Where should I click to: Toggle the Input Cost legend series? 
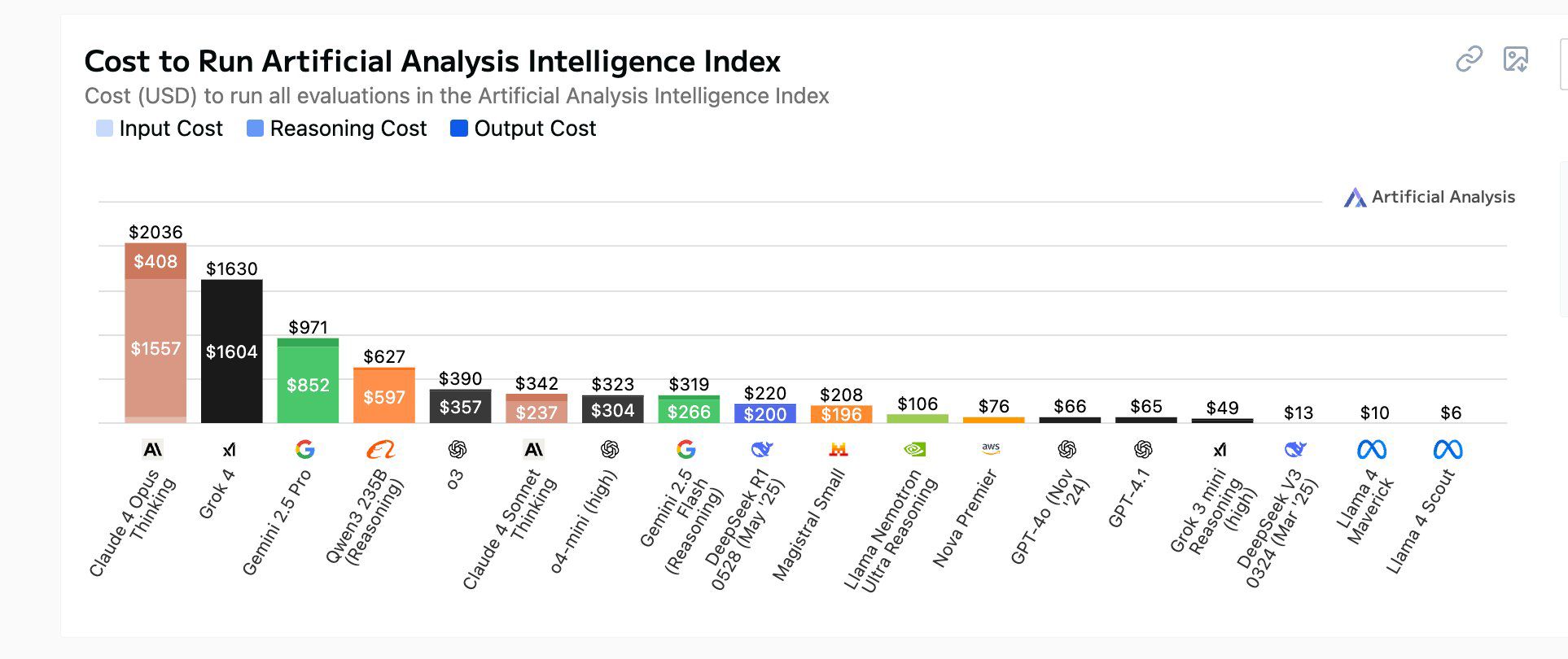coord(160,129)
